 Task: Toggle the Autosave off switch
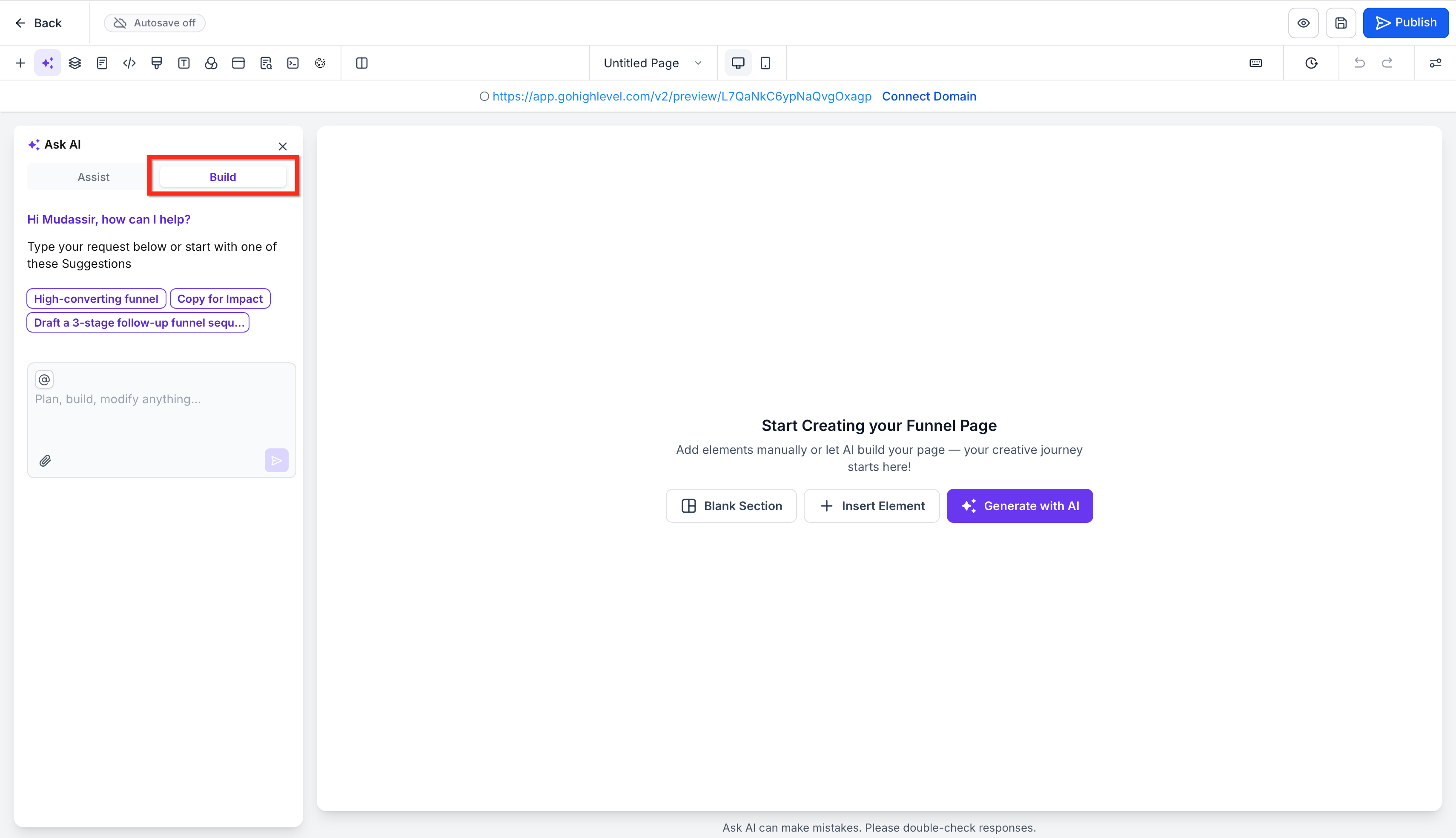155,23
